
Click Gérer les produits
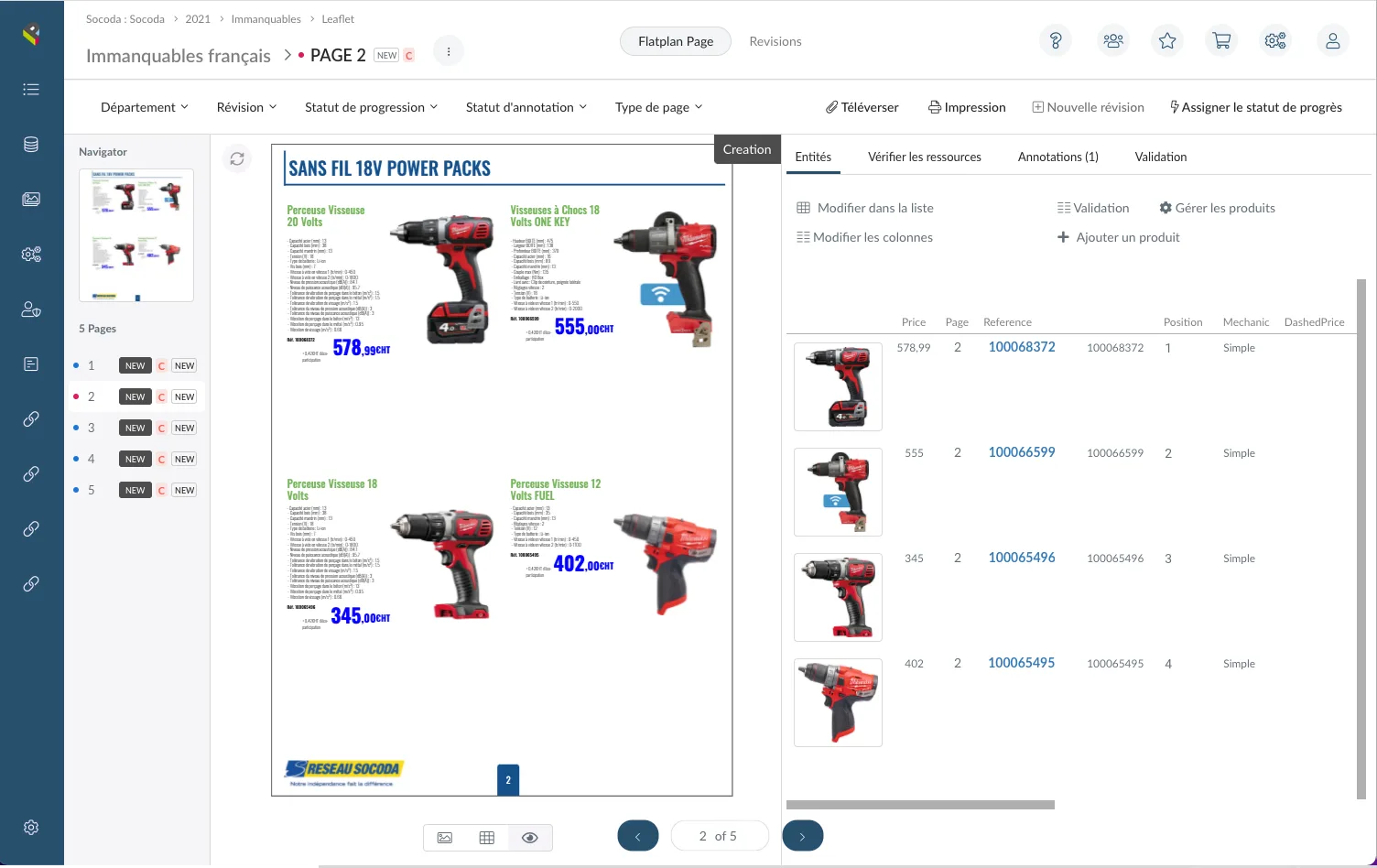[1217, 208]
